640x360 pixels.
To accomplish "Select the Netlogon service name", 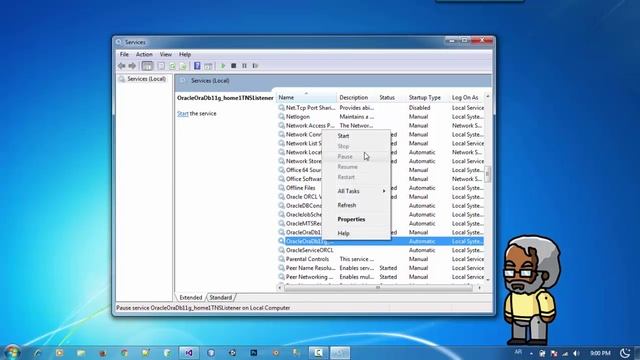I will coord(298,117).
